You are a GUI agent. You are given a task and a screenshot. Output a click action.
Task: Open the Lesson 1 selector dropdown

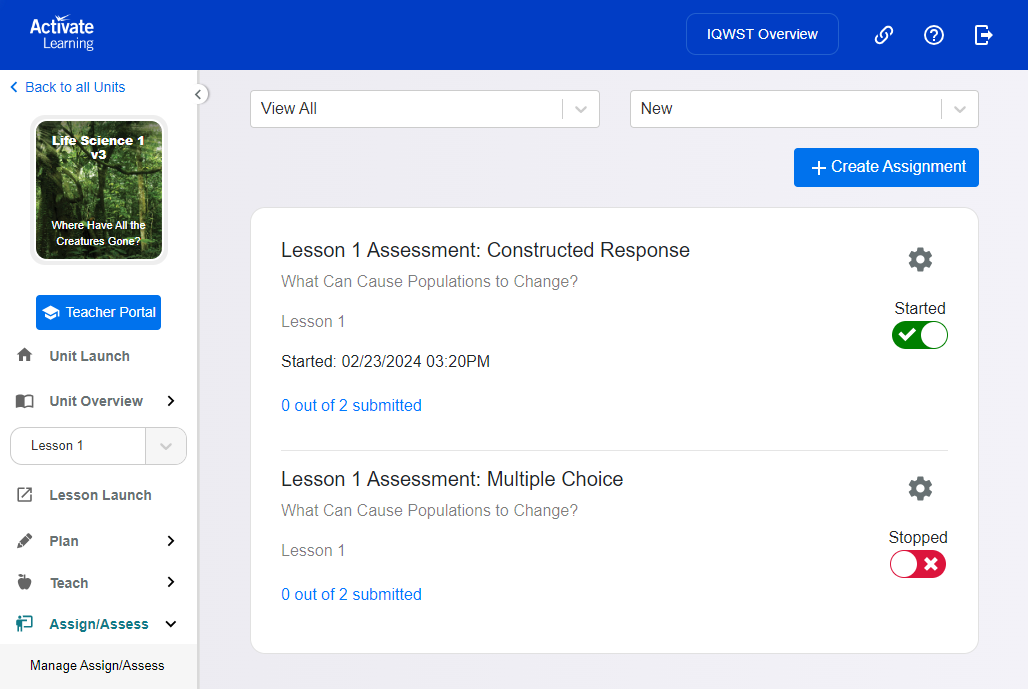tap(165, 445)
